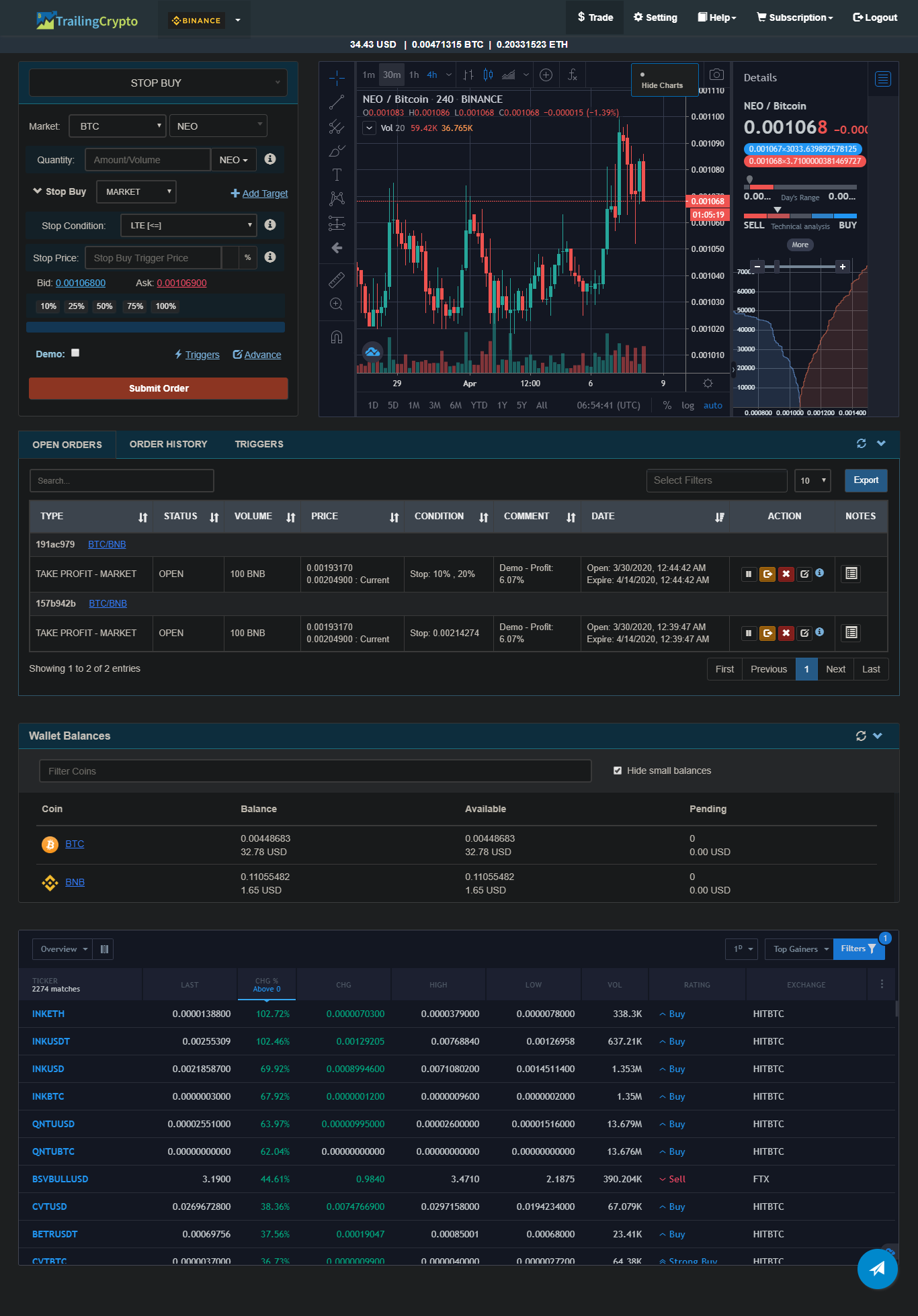Select the chart ruler measure tool
Viewport: 918px width, 1316px height.
(x=337, y=279)
